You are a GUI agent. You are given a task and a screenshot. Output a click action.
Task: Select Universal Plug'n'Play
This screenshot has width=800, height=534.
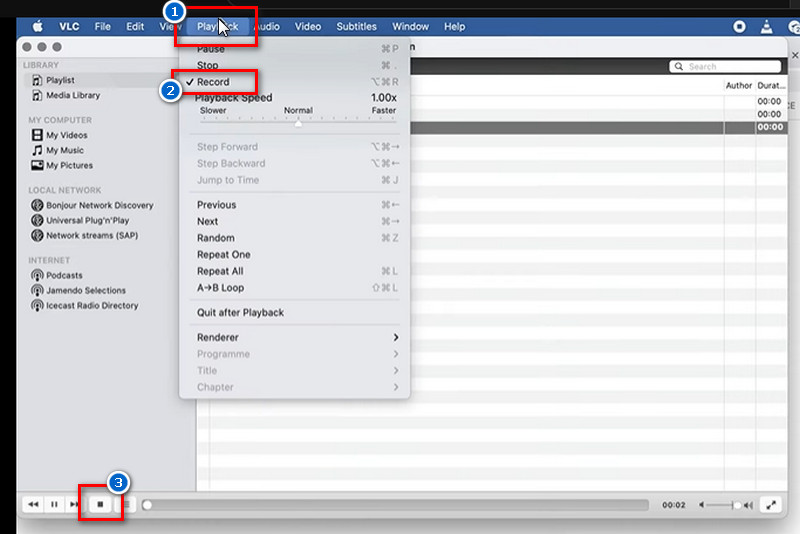click(x=88, y=220)
